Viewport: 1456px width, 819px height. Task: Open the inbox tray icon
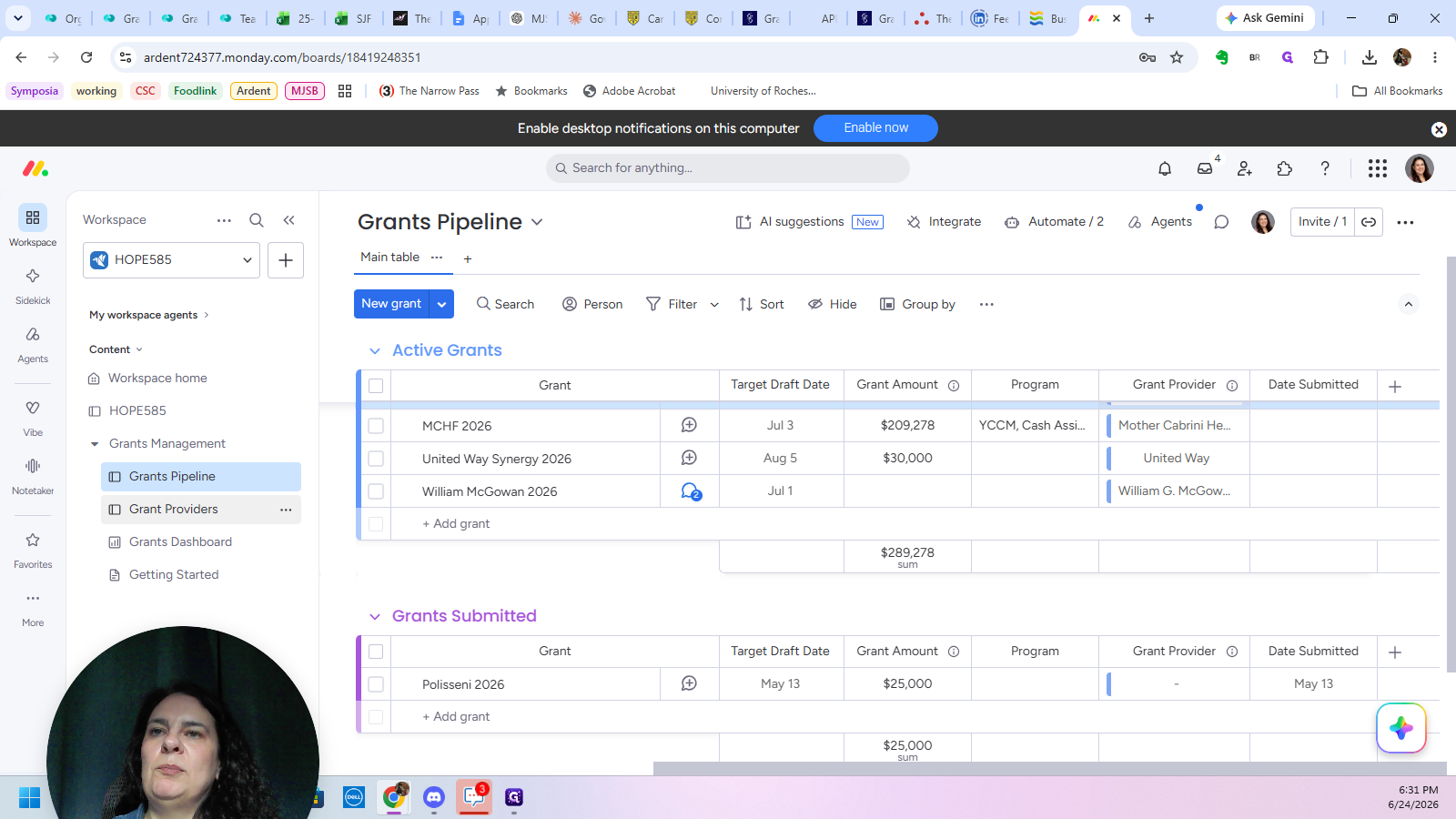coord(1205,168)
